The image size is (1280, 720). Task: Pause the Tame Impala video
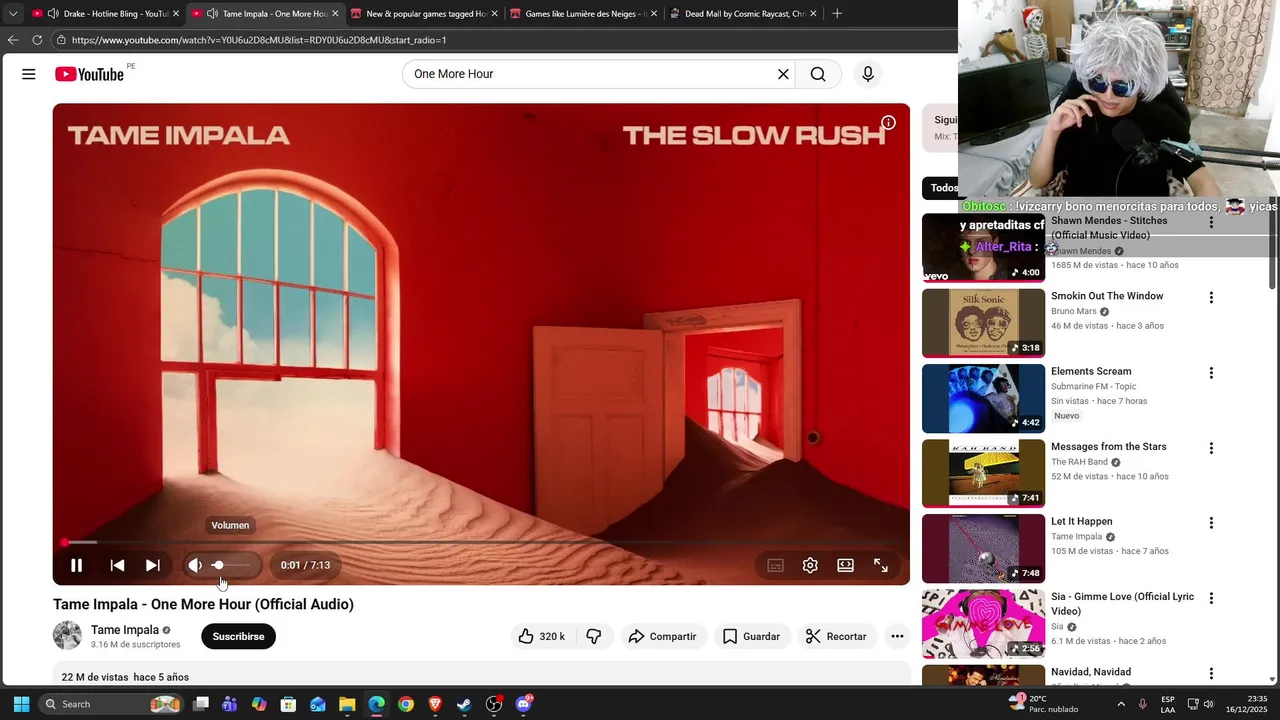(x=76, y=565)
